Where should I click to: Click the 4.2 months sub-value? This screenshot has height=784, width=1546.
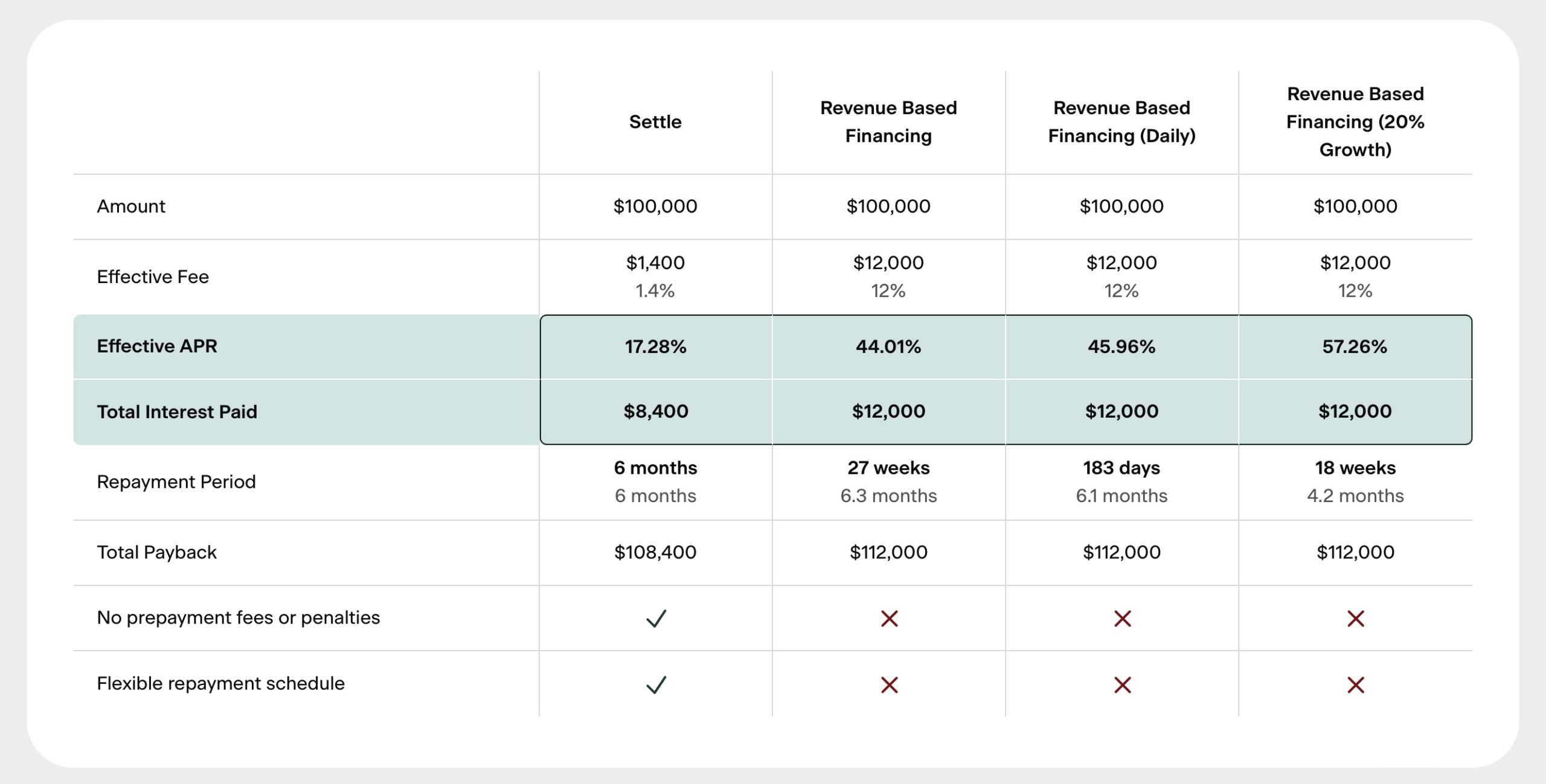pyautogui.click(x=1355, y=496)
